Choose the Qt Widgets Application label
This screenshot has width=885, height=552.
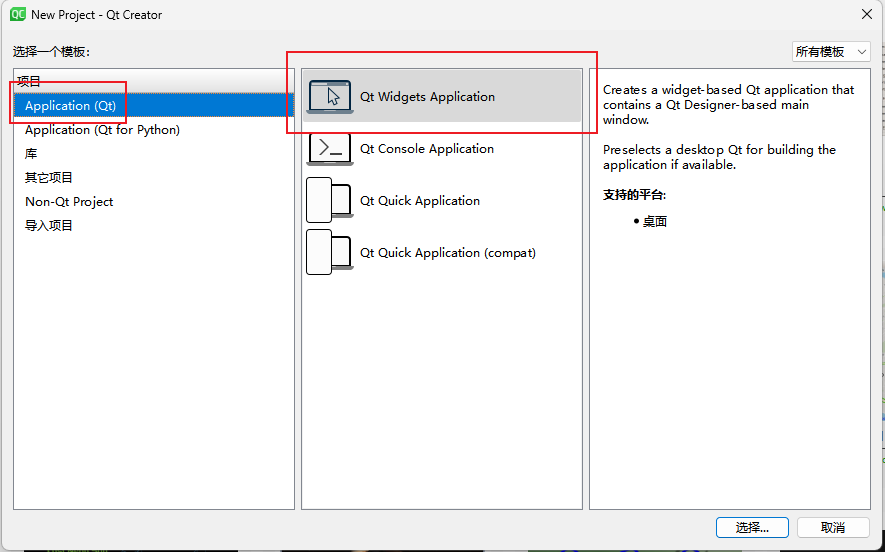(x=427, y=97)
